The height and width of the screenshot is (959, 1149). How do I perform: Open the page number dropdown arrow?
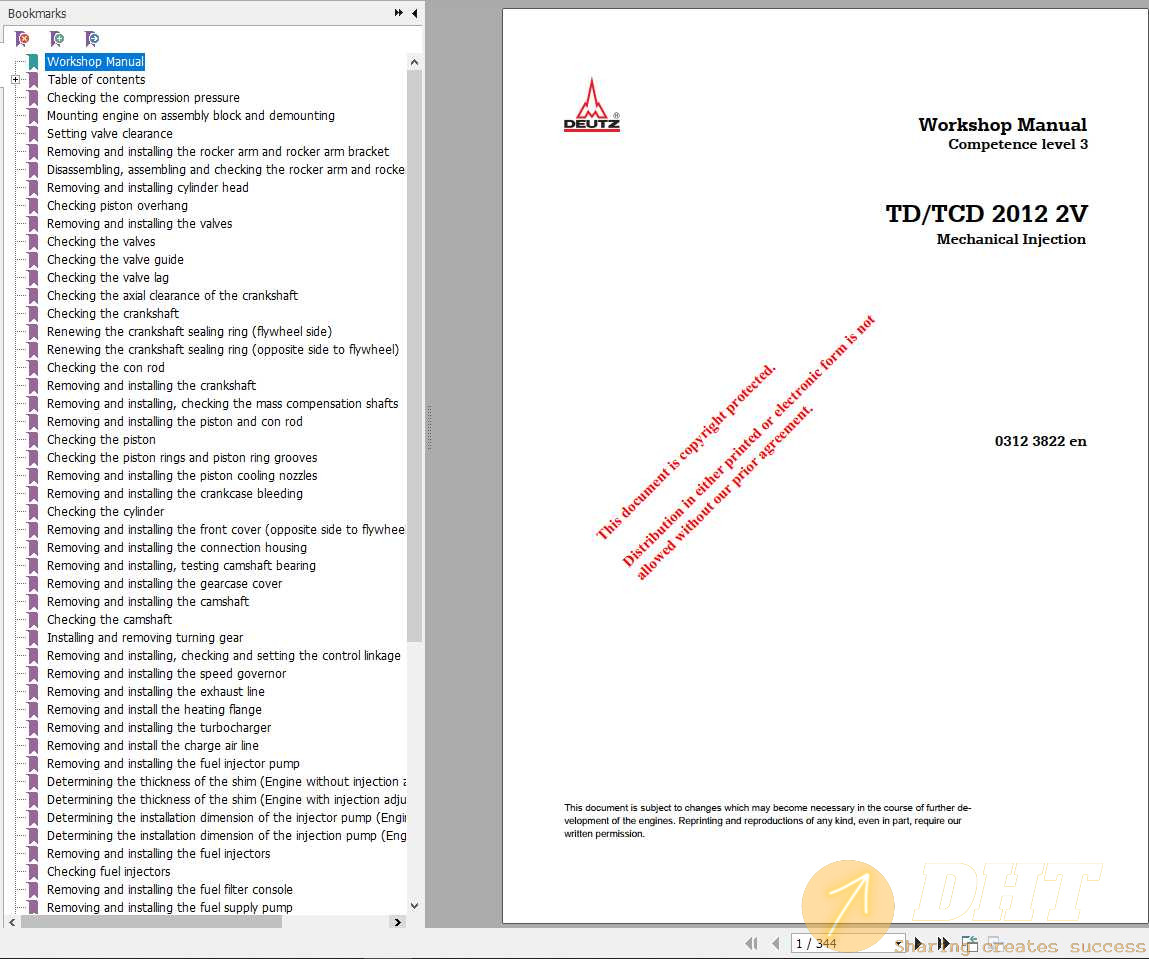[x=899, y=944]
